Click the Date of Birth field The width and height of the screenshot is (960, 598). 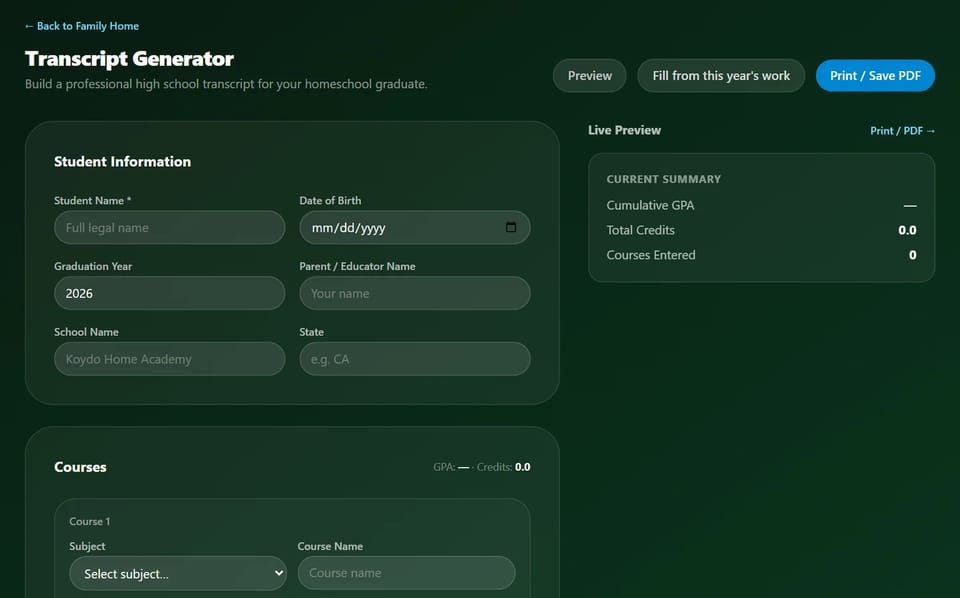(x=414, y=228)
